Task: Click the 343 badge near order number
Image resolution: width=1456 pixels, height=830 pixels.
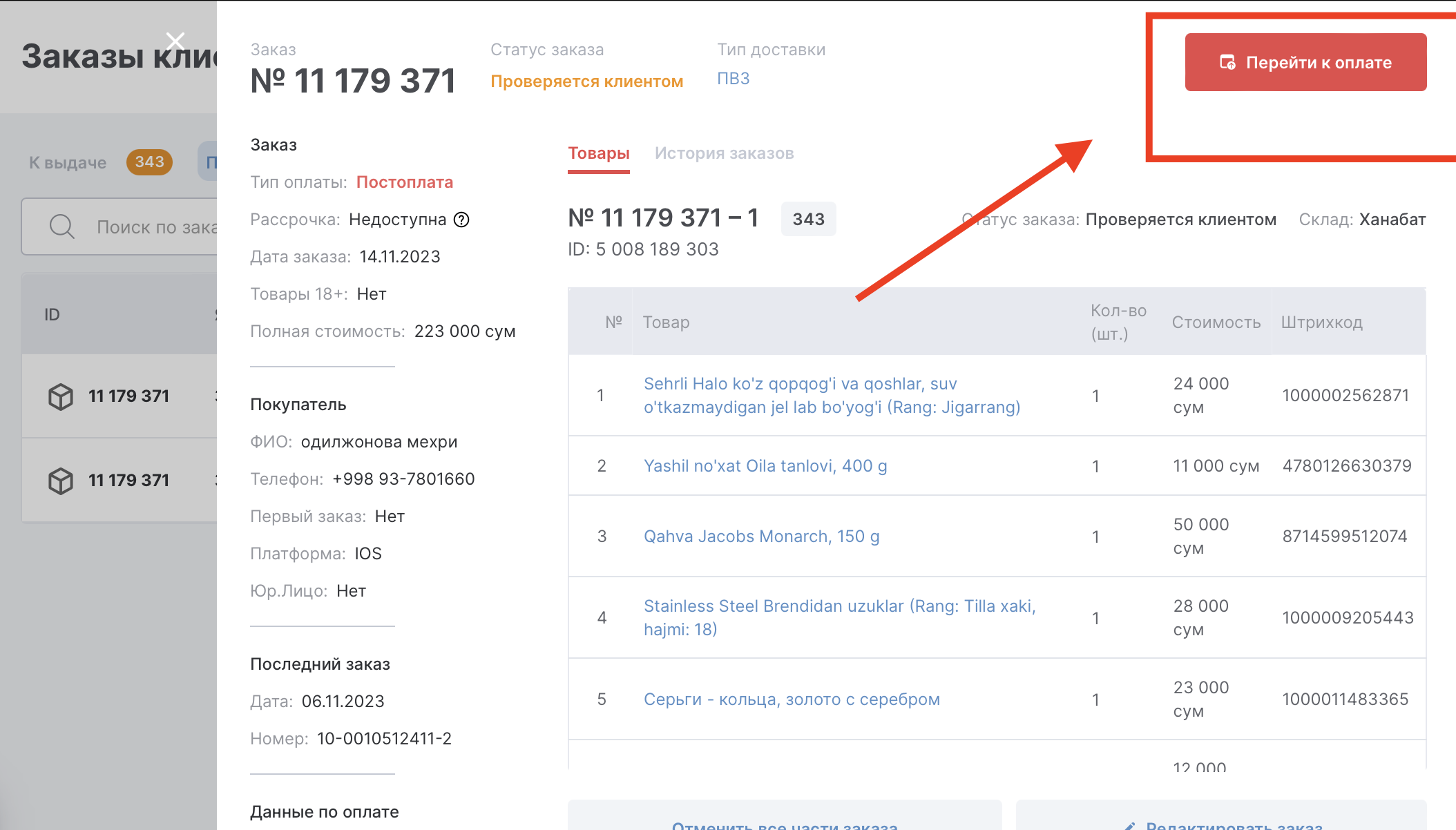Action: pos(808,219)
